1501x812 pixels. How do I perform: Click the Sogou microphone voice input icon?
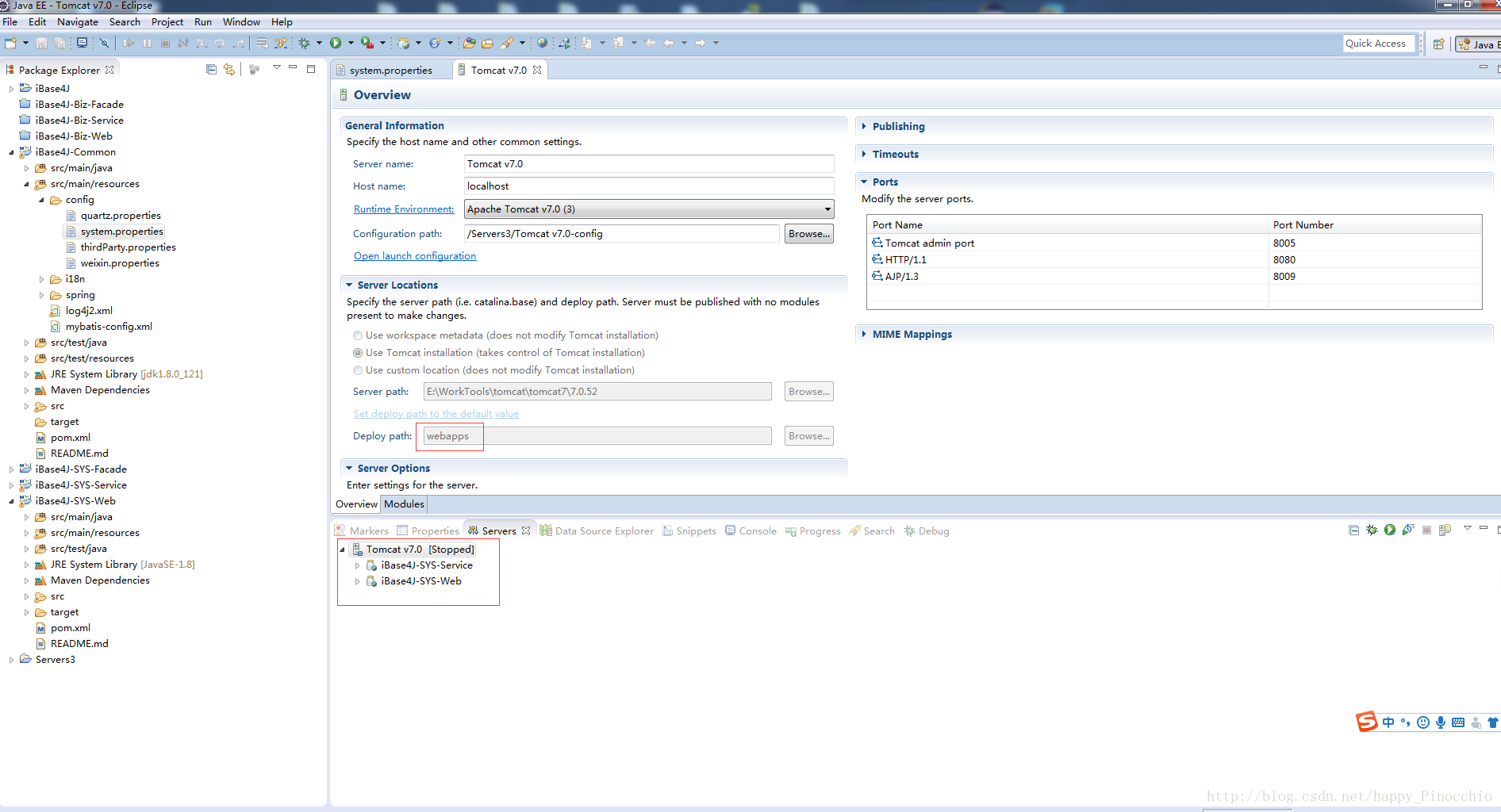(x=1441, y=722)
